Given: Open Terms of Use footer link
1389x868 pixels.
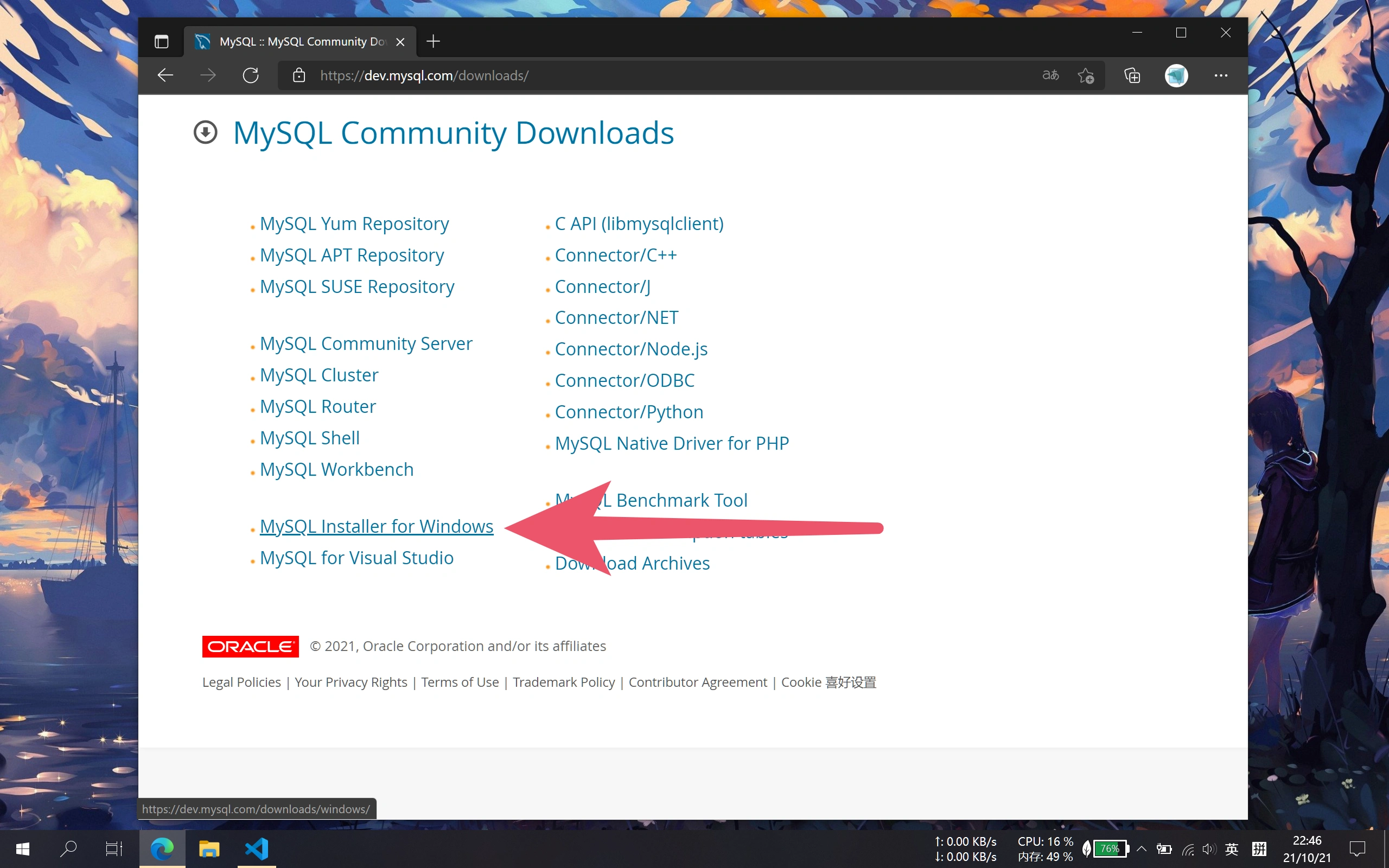Looking at the screenshot, I should 460,682.
